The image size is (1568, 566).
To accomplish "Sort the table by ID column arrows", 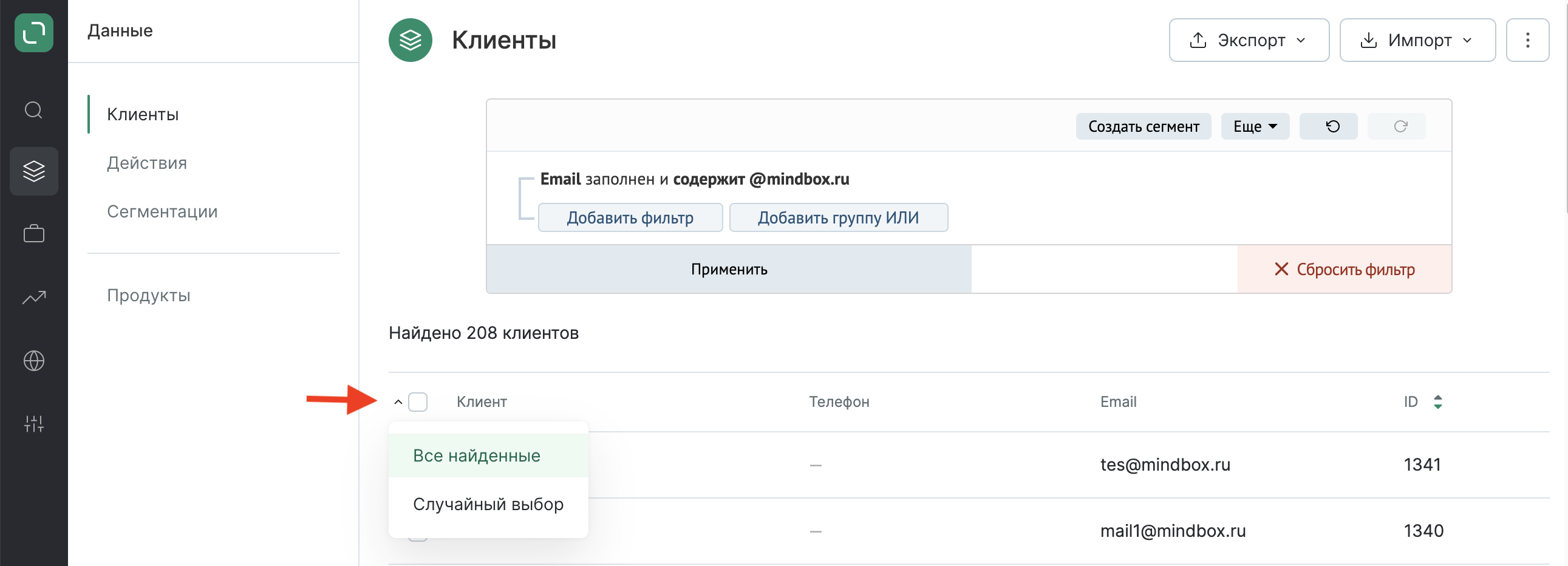I will click(1437, 401).
